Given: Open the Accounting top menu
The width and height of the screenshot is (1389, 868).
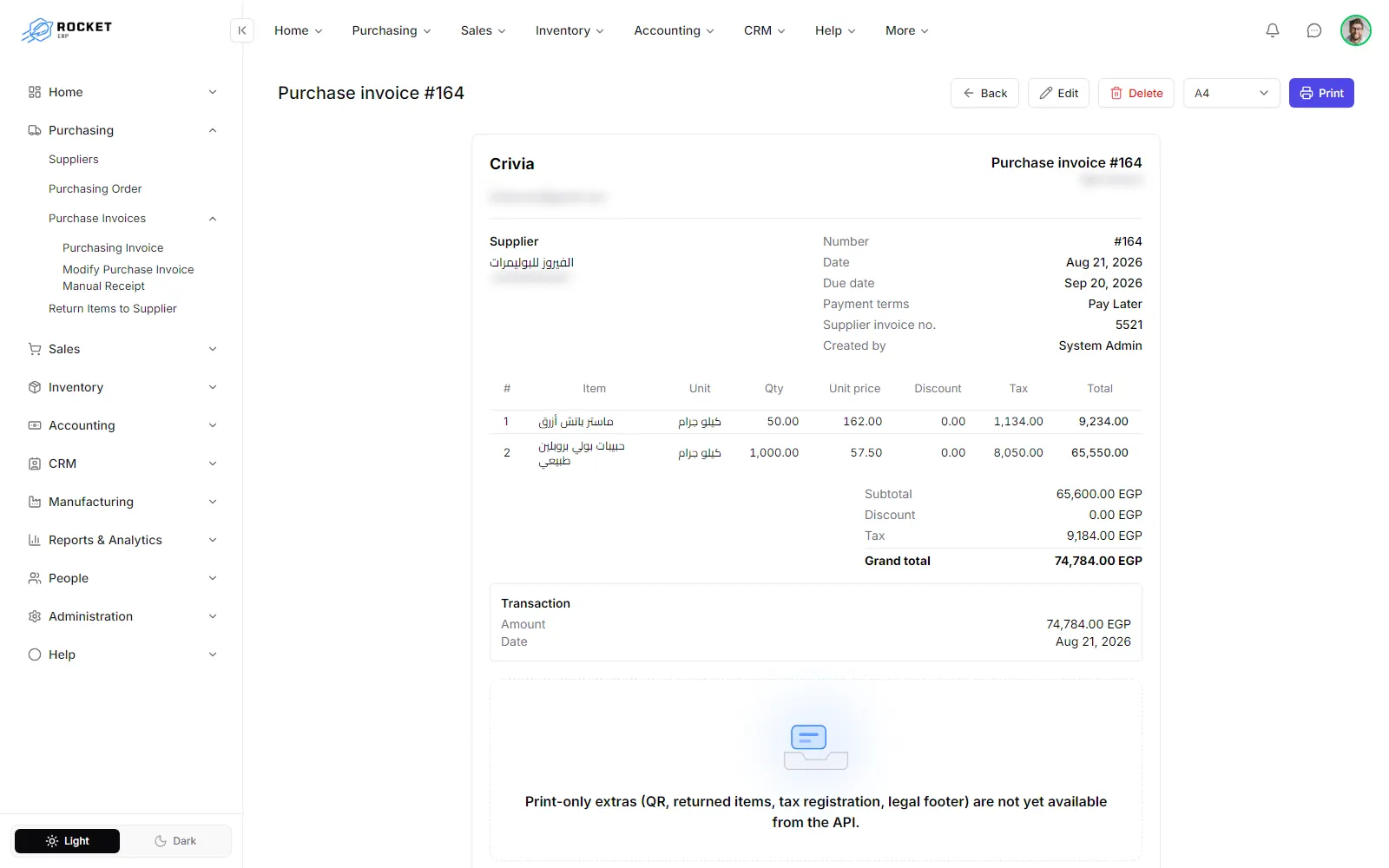Looking at the screenshot, I should 675,30.
